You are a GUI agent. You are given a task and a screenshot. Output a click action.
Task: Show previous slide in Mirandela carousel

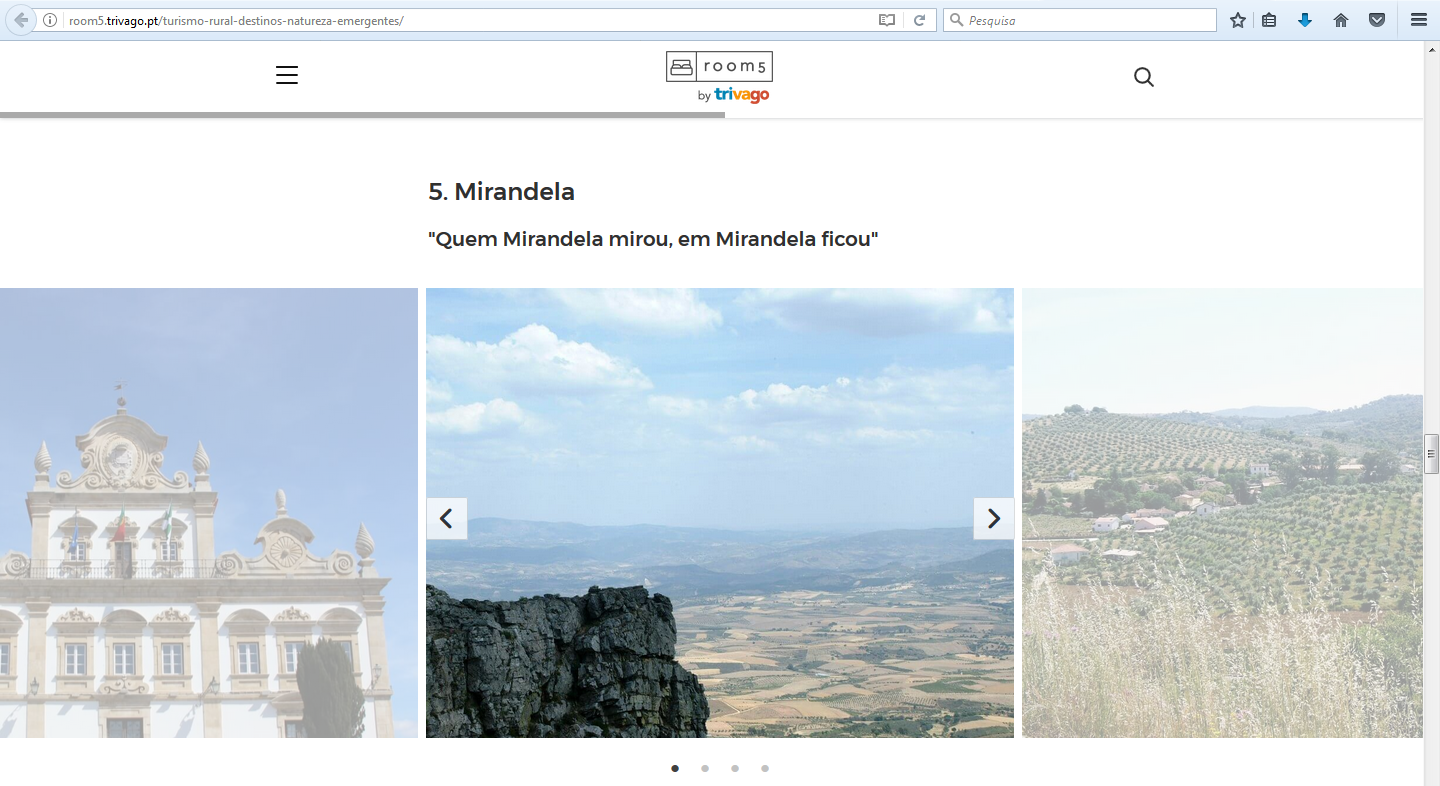coord(447,518)
